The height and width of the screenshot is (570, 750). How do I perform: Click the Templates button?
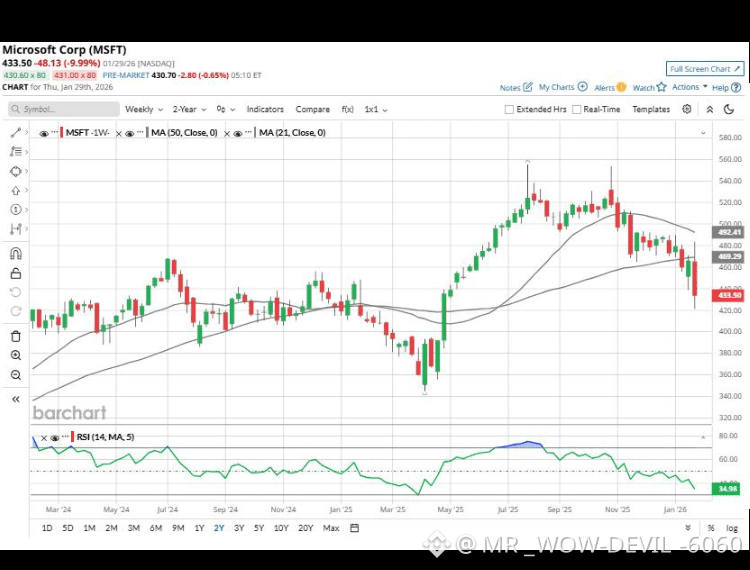(x=651, y=110)
